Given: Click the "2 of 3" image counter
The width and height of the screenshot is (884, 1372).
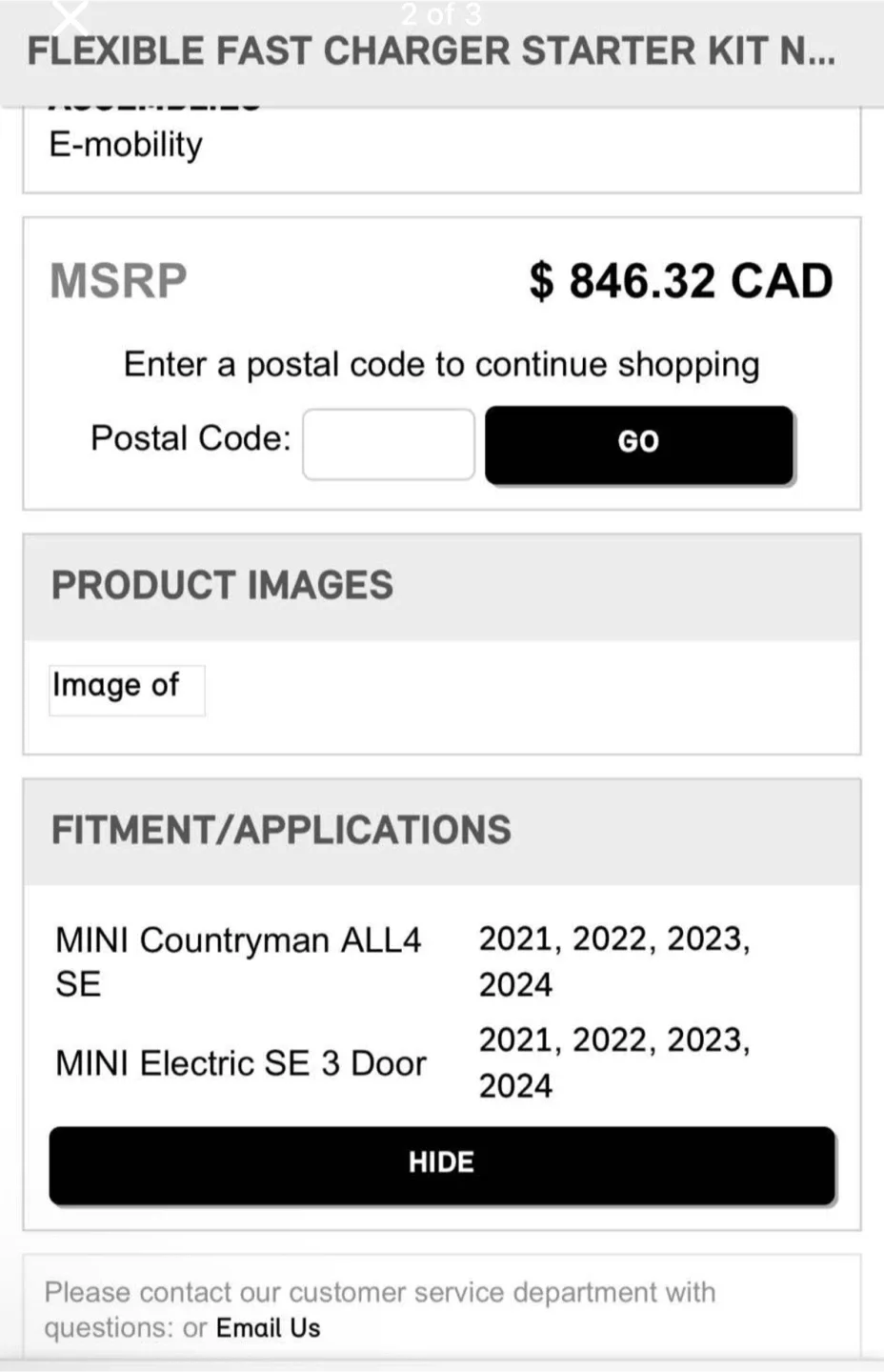Looking at the screenshot, I should pos(441,14).
